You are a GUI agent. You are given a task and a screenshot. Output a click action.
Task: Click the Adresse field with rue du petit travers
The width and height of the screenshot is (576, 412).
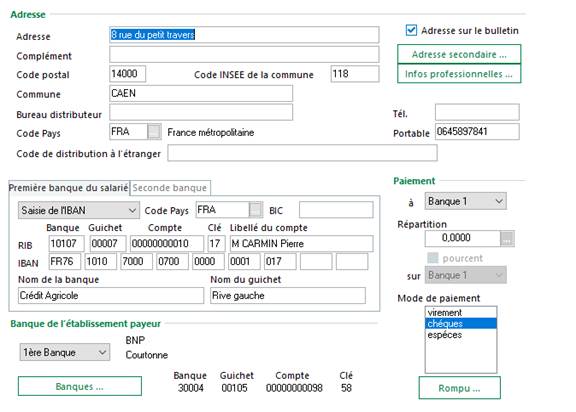244,35
